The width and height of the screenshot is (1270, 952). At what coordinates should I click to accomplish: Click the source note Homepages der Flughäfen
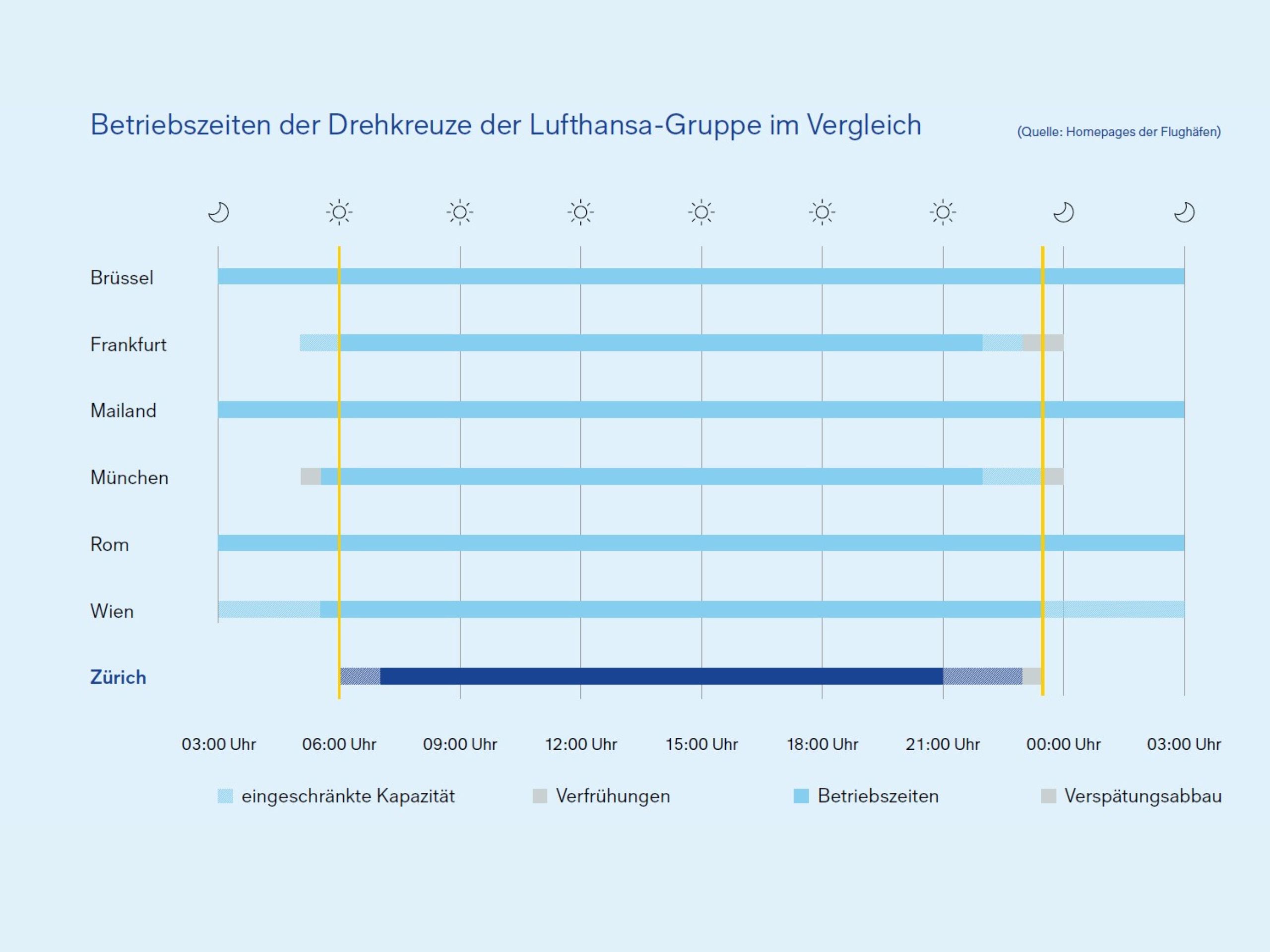coord(1118,132)
